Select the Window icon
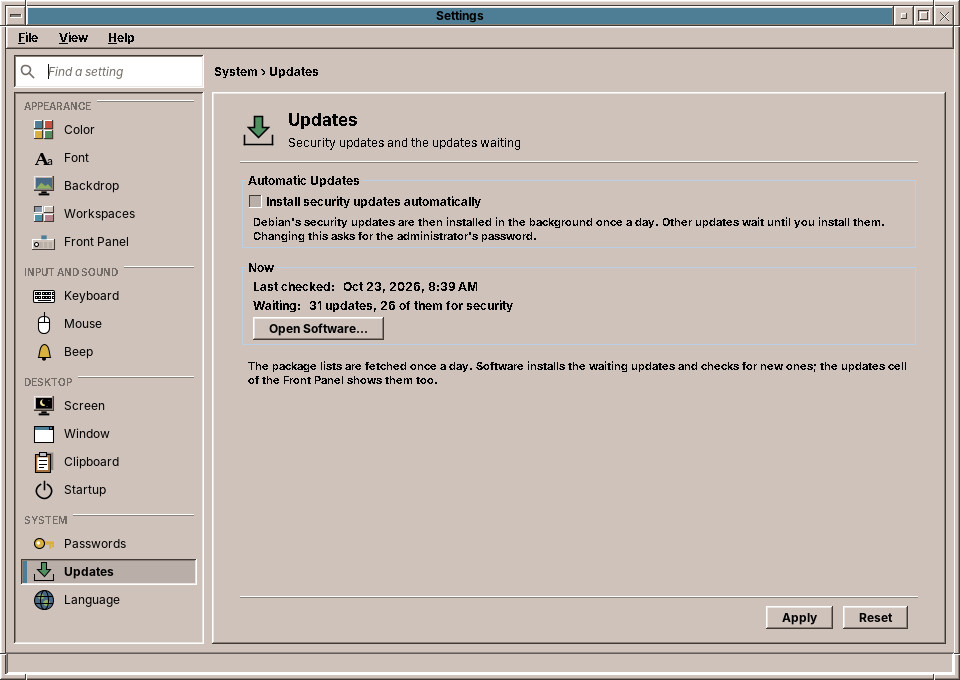The width and height of the screenshot is (960, 680). (x=43, y=434)
